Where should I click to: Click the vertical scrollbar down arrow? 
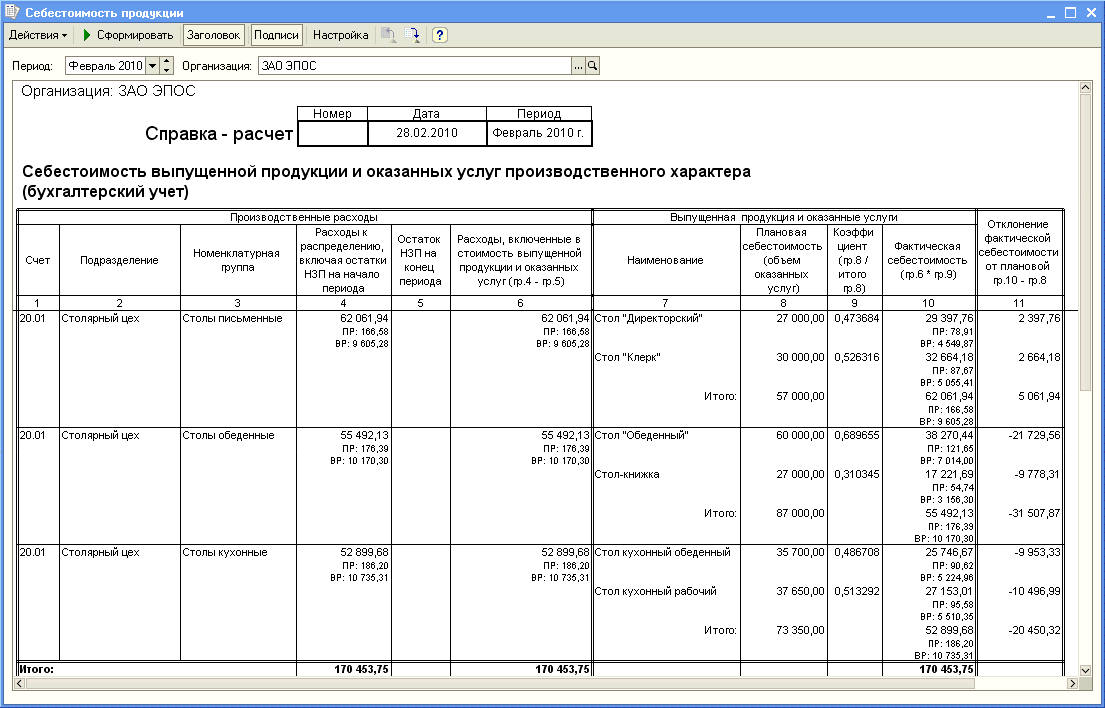coord(1085,671)
